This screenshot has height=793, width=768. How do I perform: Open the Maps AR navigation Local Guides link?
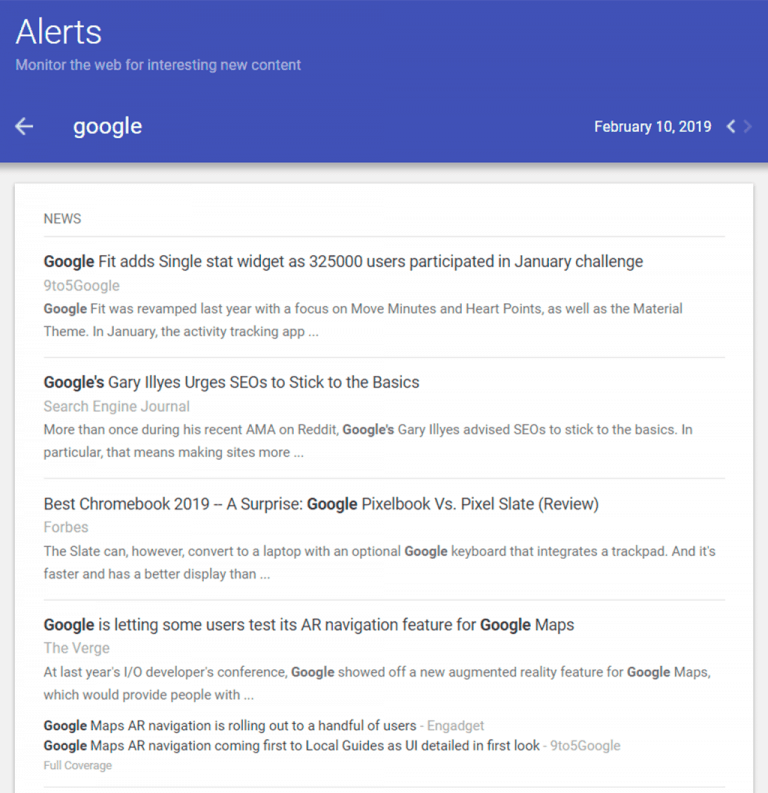292,746
